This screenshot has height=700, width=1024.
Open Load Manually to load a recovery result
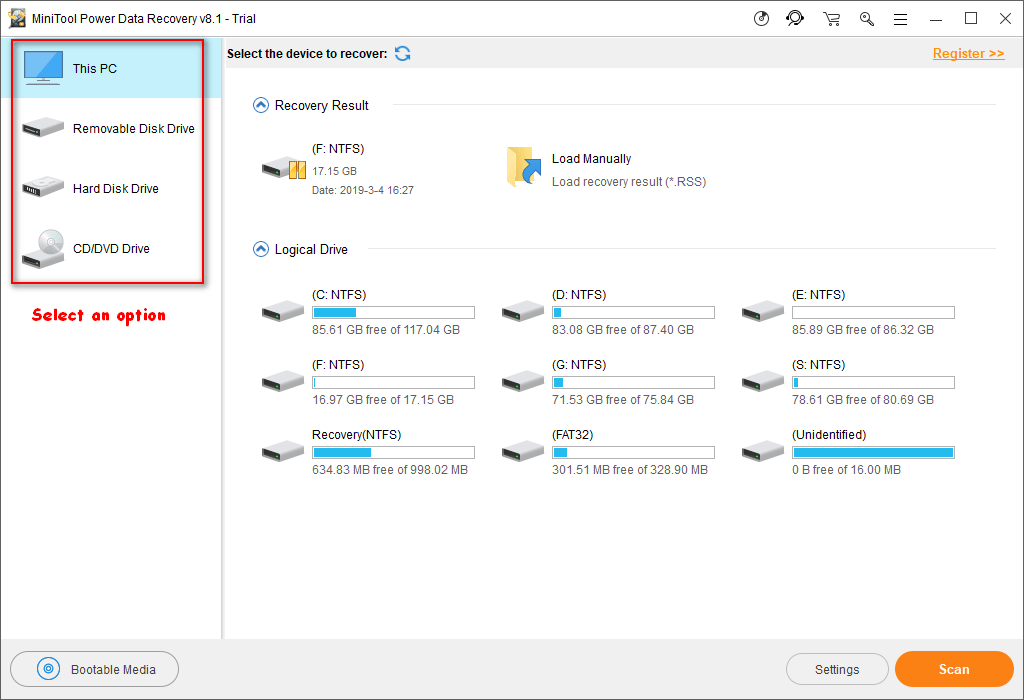[591, 158]
